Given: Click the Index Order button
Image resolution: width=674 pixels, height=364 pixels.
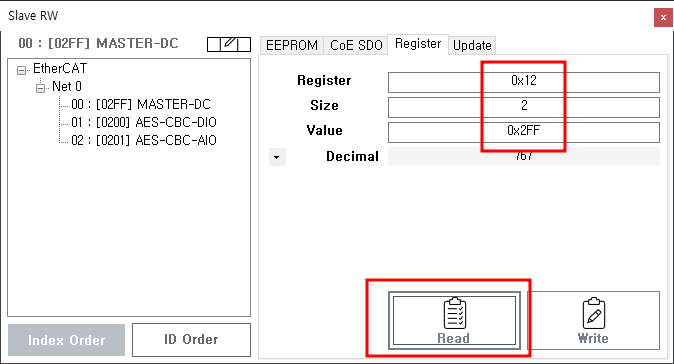Looking at the screenshot, I should coord(67,340).
